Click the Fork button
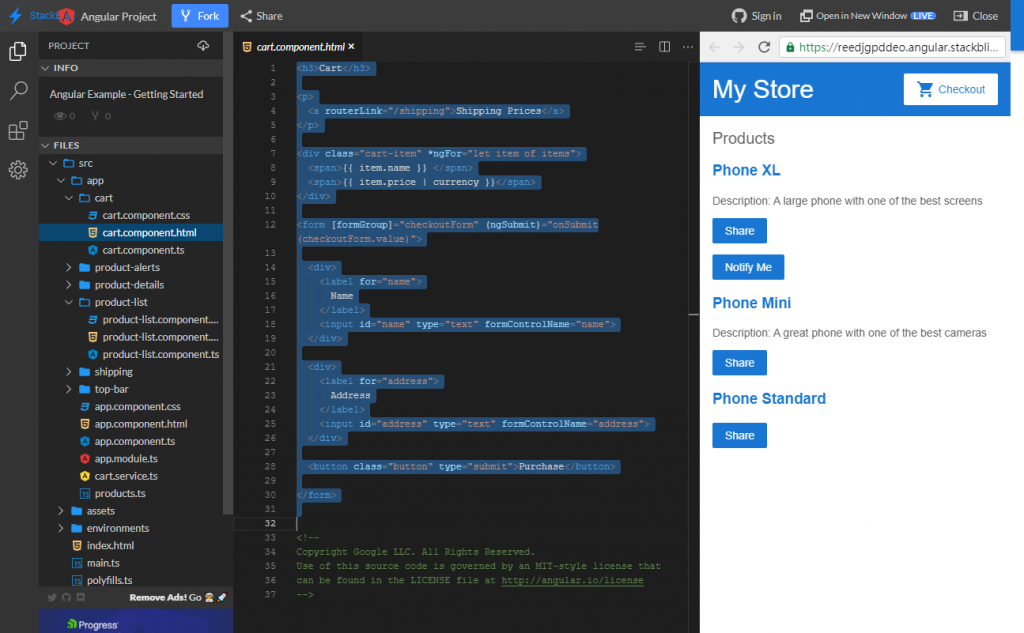The image size is (1024, 633). tap(200, 16)
